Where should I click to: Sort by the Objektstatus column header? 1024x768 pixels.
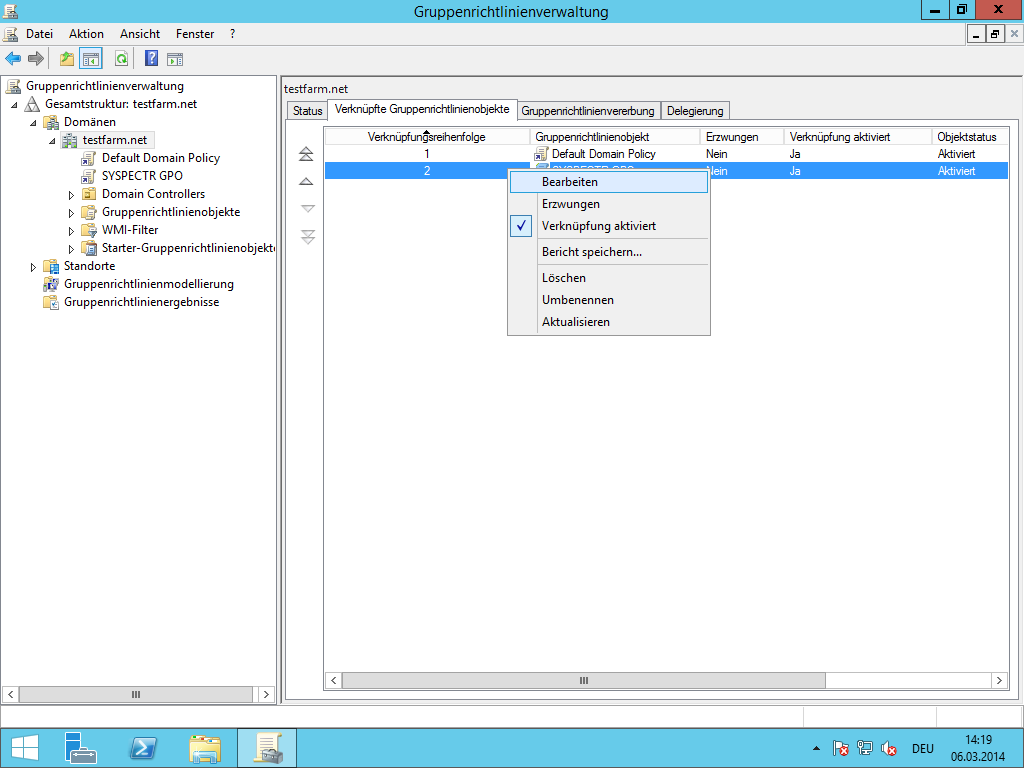(969, 137)
